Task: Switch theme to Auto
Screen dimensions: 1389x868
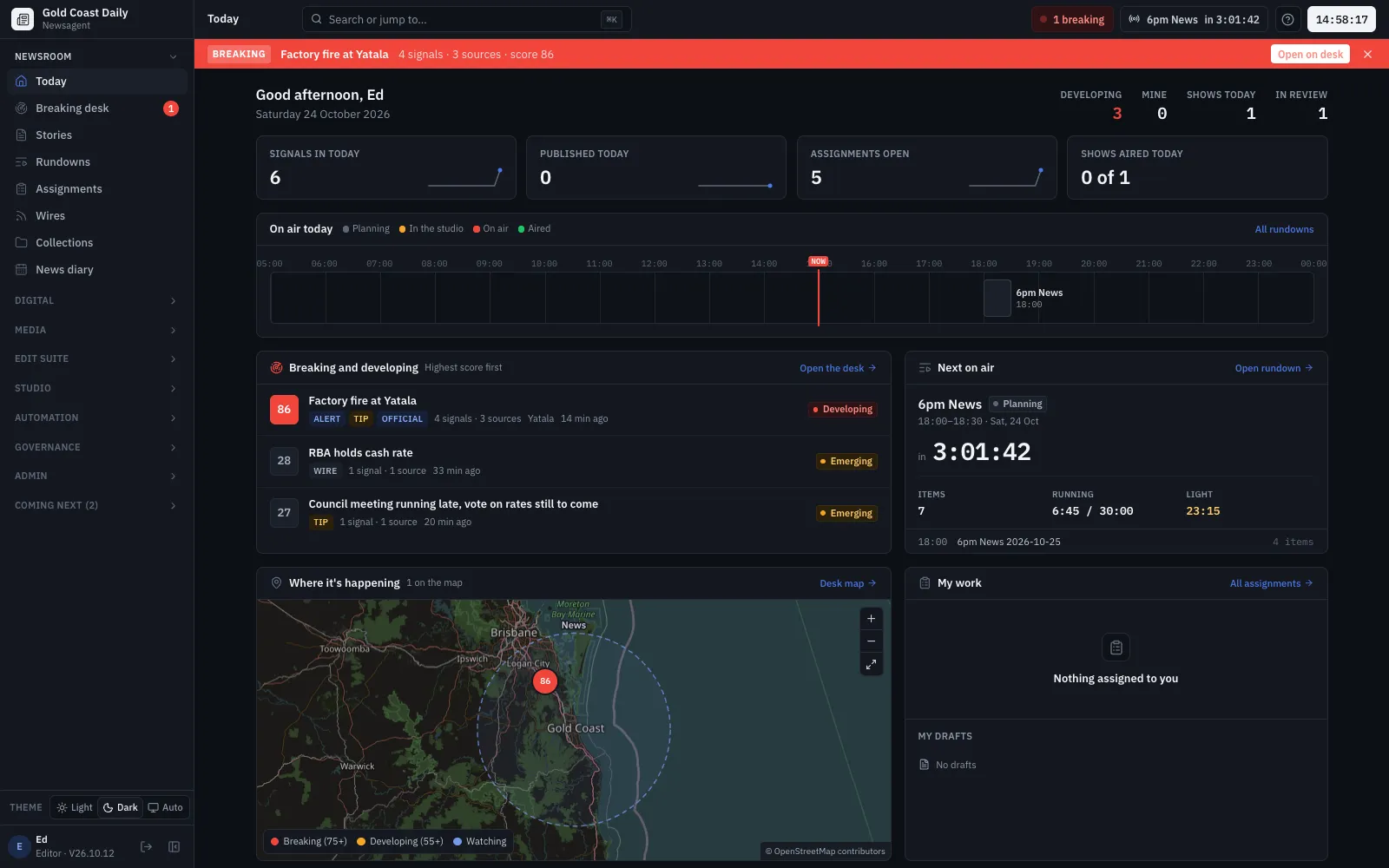Action: coord(166,807)
